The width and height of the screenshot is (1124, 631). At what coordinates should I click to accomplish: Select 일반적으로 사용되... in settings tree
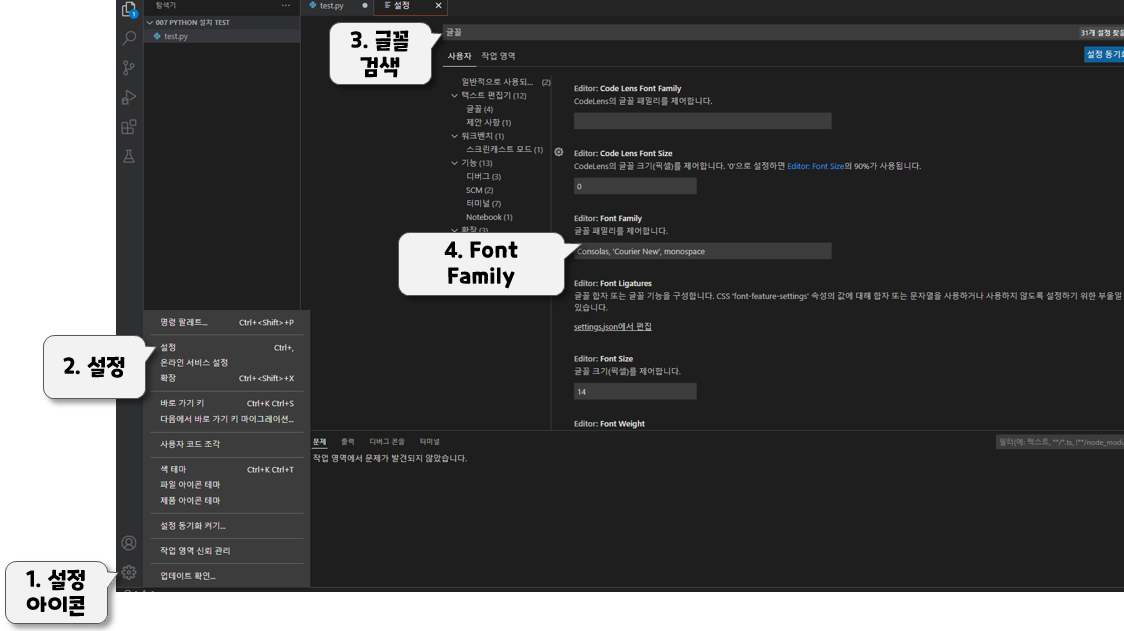(x=497, y=82)
